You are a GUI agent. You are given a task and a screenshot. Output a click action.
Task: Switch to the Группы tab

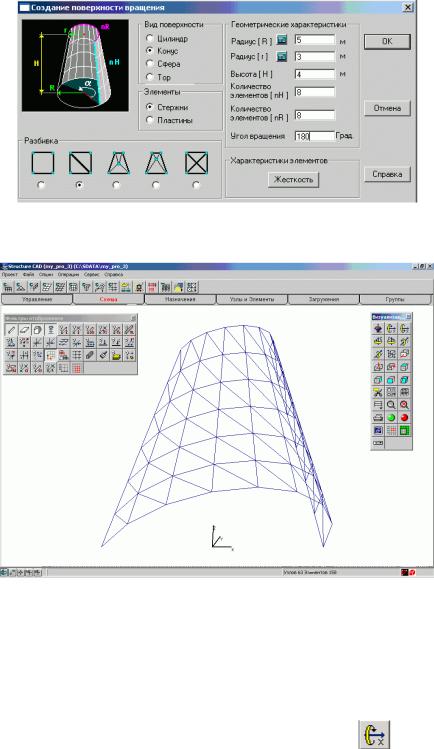point(395,299)
